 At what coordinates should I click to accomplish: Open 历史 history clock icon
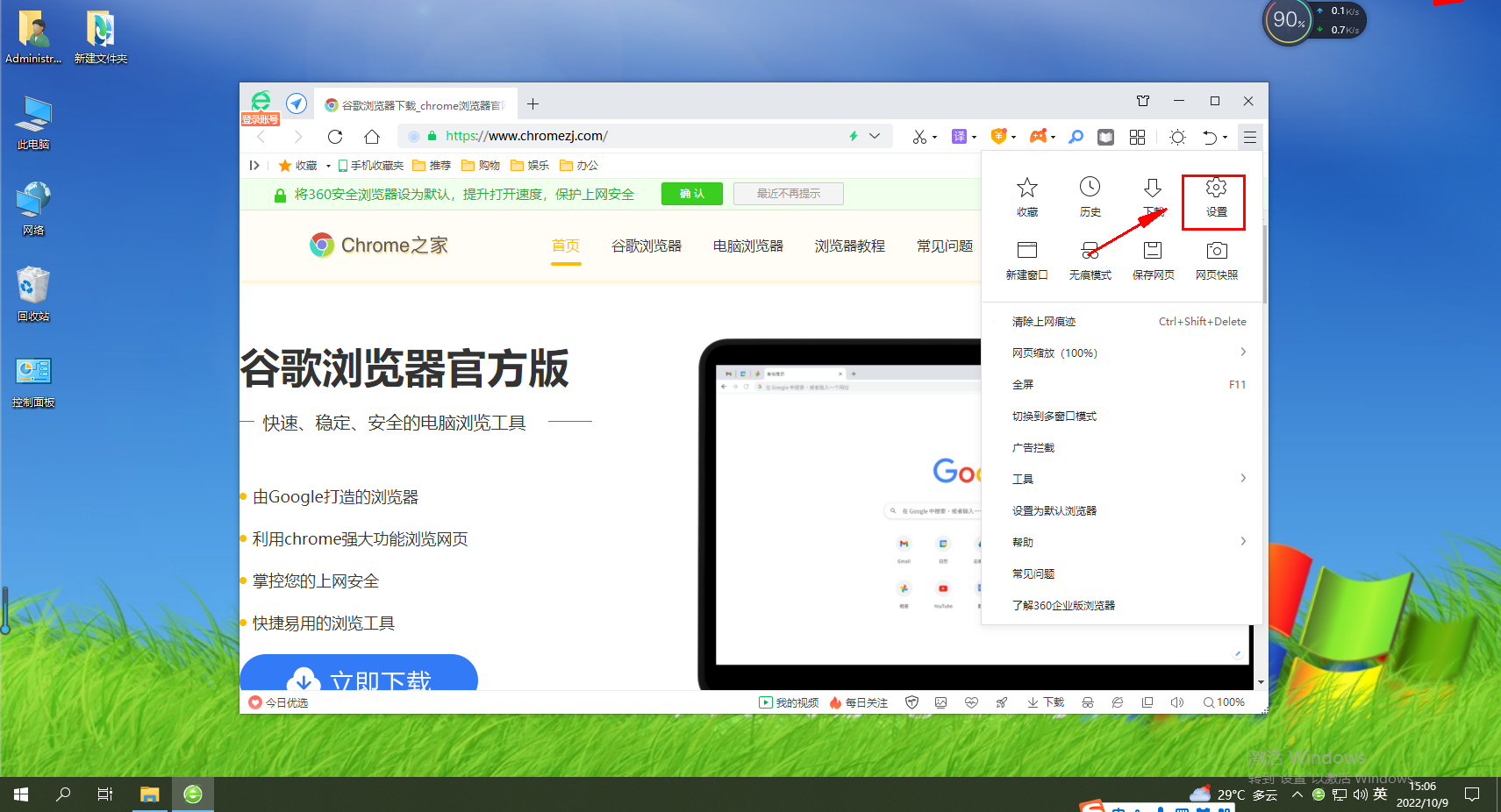1090,196
